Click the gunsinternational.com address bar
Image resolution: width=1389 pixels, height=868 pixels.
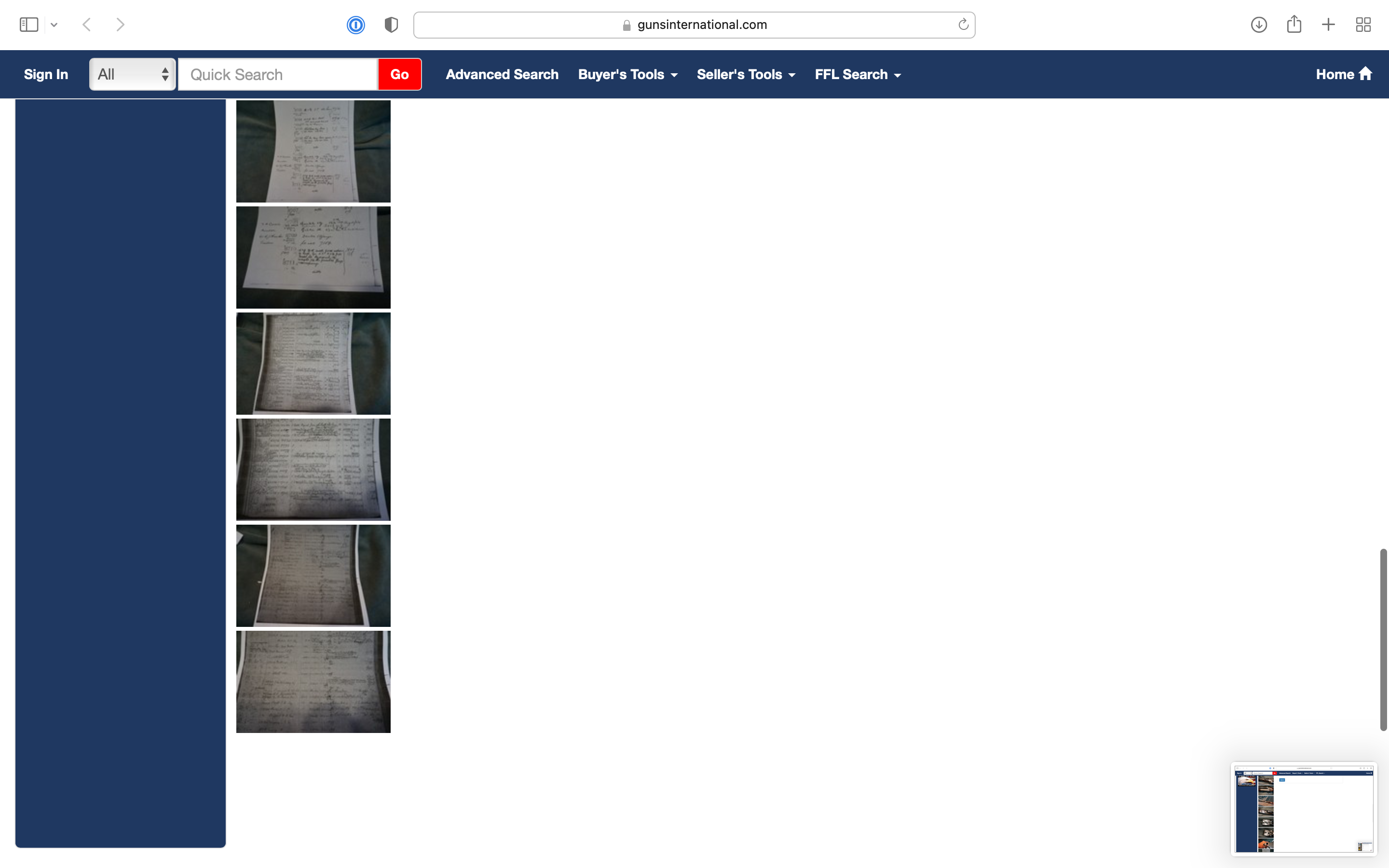point(694,25)
